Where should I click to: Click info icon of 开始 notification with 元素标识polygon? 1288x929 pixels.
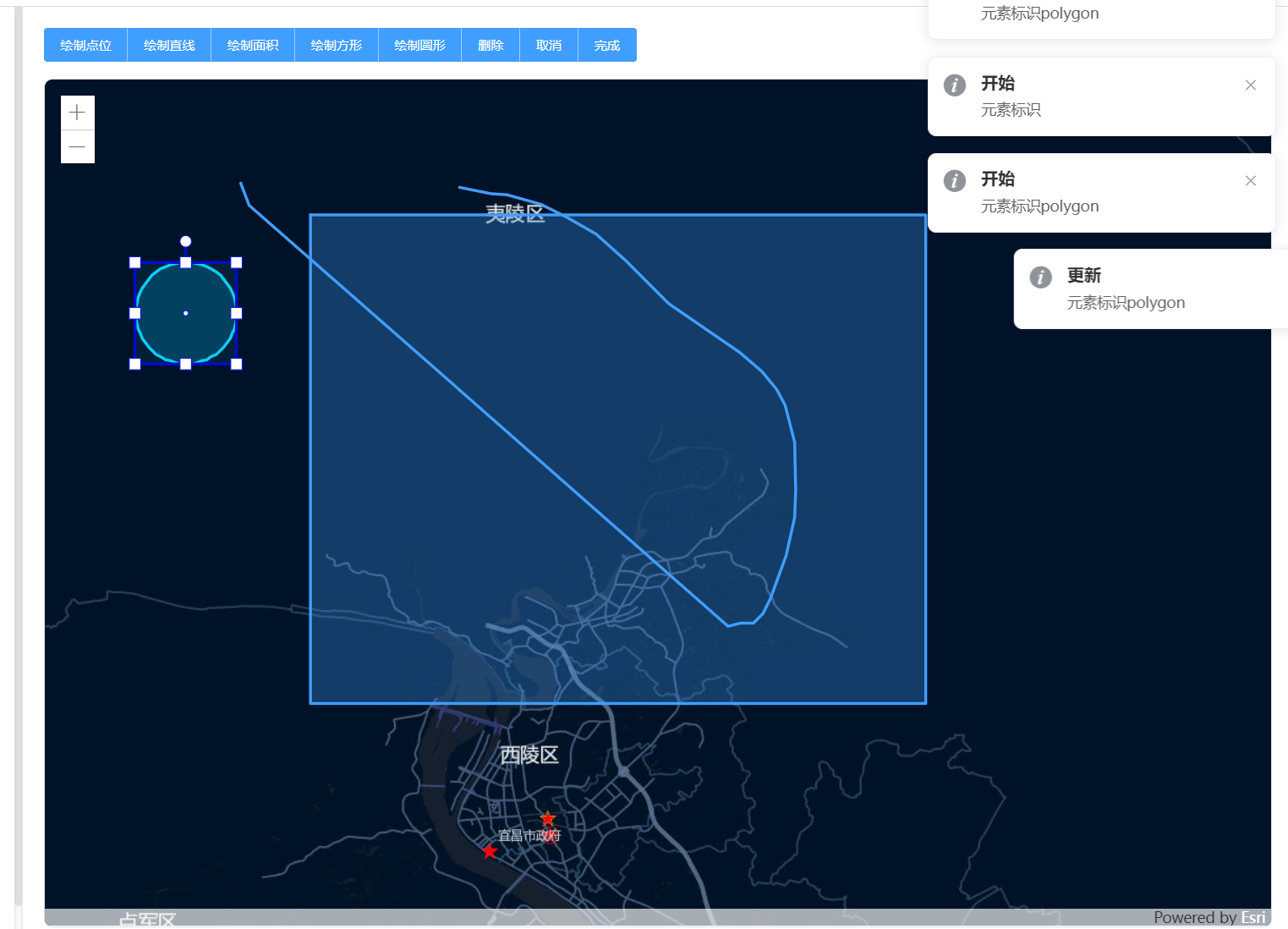(x=955, y=180)
